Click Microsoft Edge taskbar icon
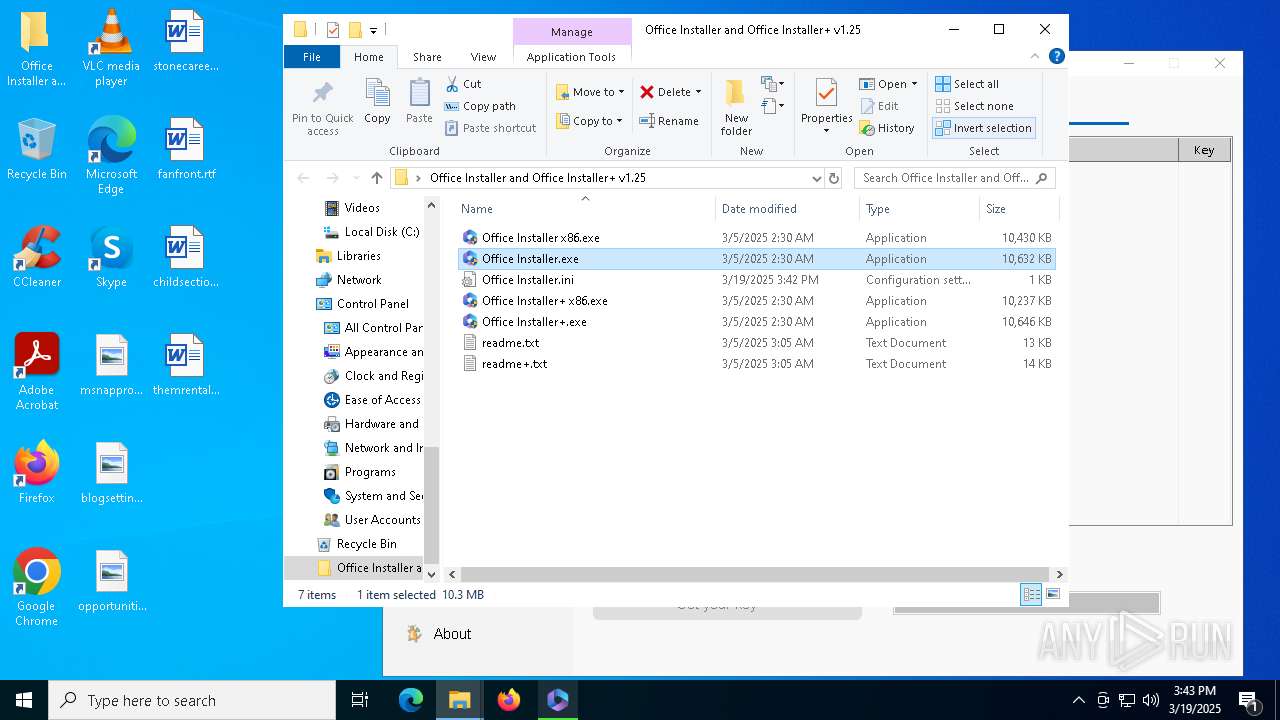Screen dimensions: 1280x720 [411, 700]
